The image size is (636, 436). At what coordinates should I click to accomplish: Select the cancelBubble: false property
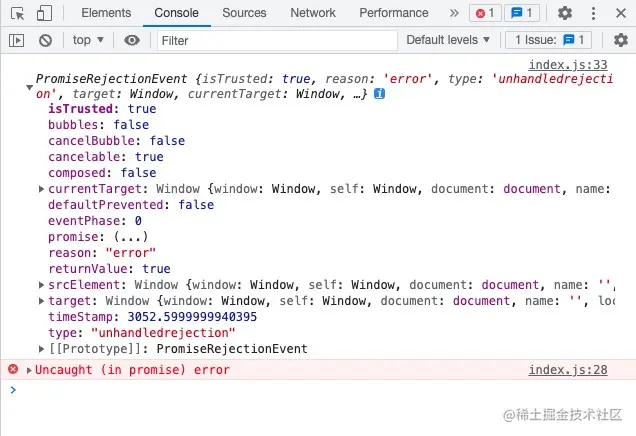116,141
